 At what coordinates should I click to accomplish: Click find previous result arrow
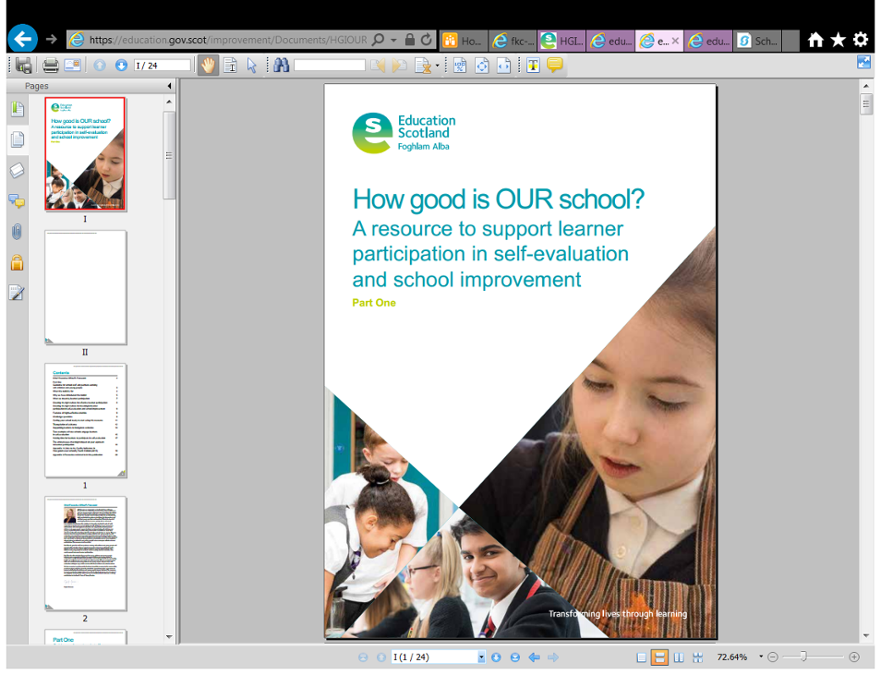pyautogui.click(x=378, y=66)
